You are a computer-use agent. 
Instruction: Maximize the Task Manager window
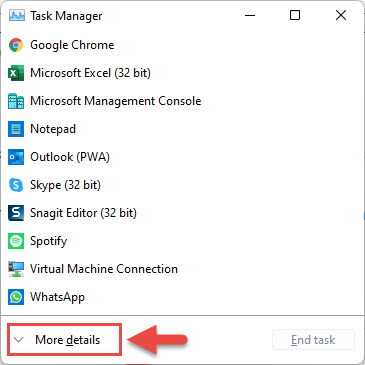[x=295, y=15]
